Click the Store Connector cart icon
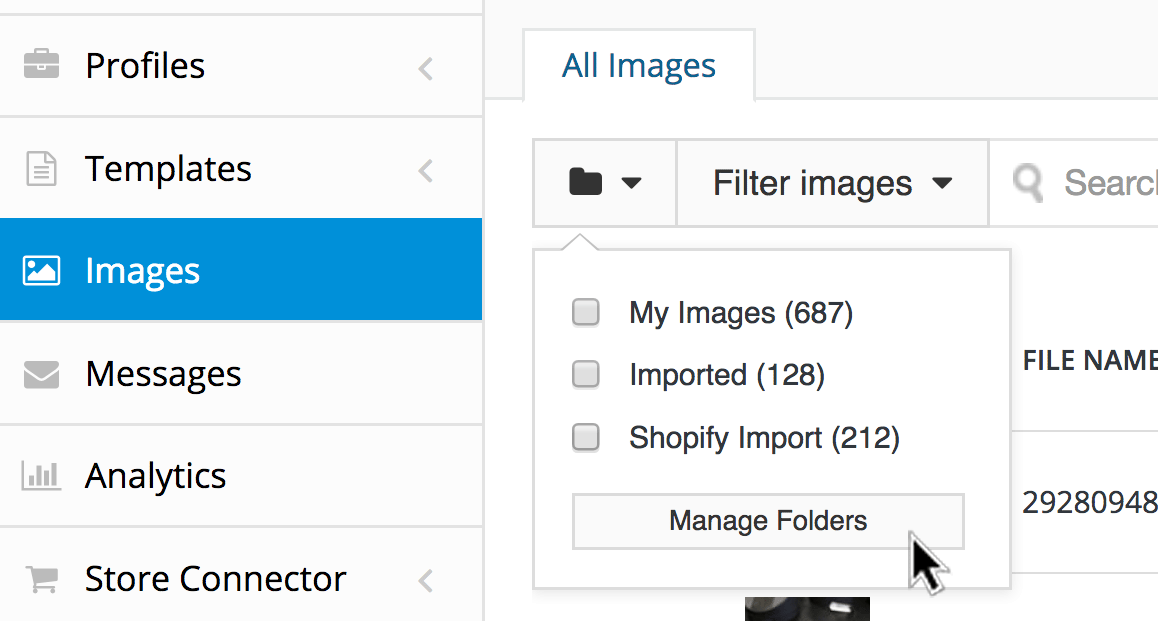This screenshot has width=1158, height=621. [41, 578]
